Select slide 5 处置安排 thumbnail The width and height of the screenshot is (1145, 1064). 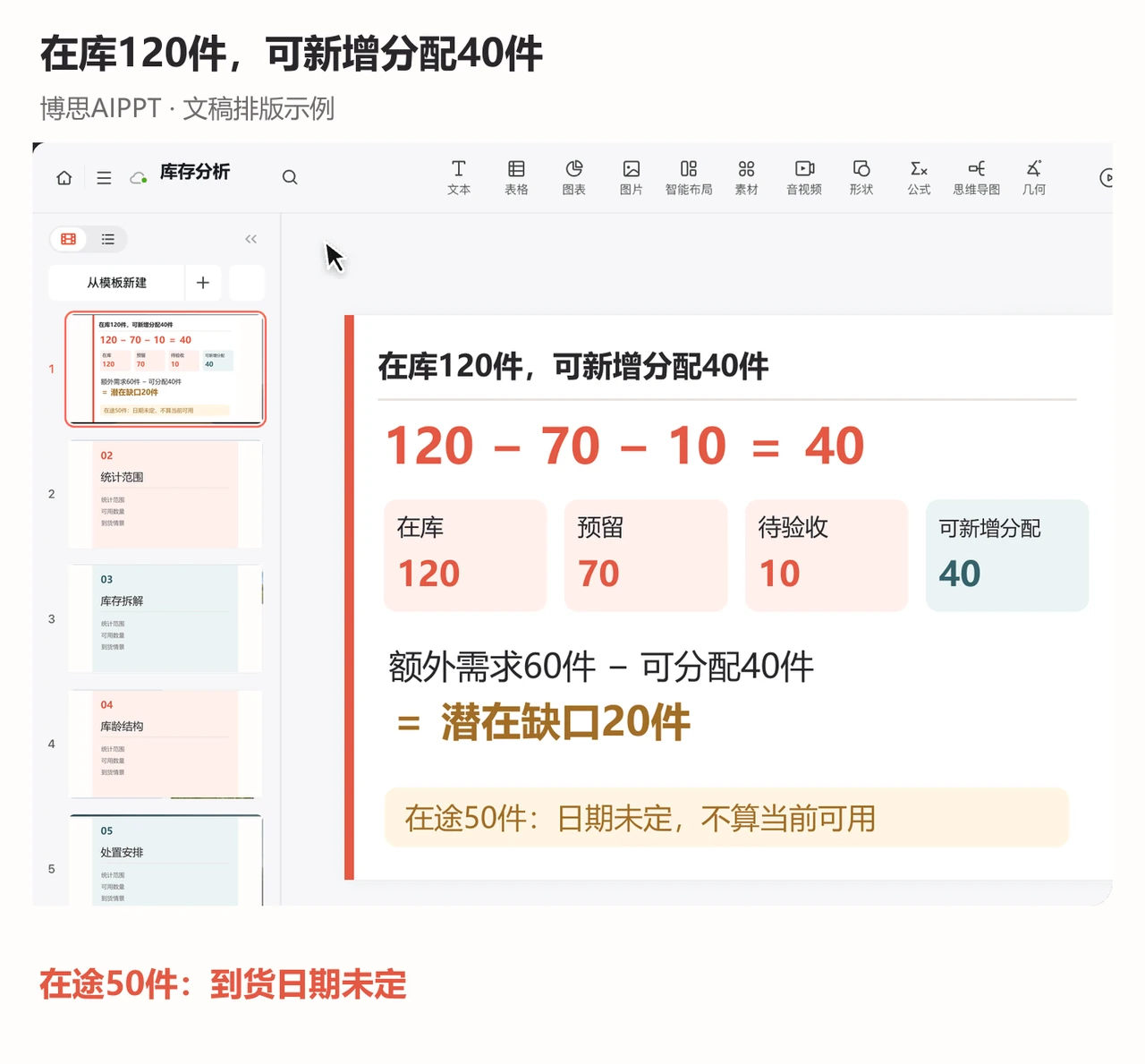165,861
